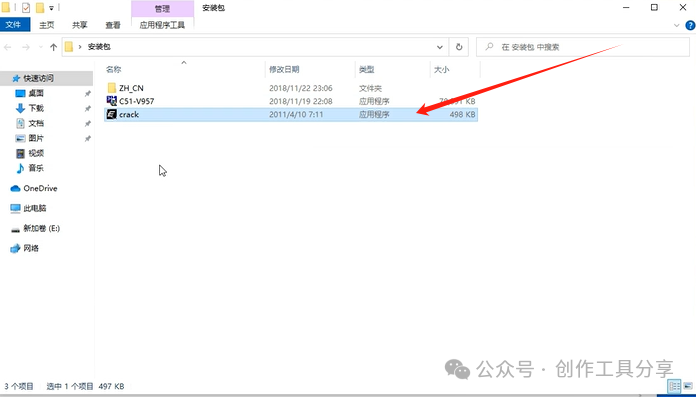Screen dimensions: 696x397
Task: Open 文档 in the sidebar
Action: click(x=36, y=123)
